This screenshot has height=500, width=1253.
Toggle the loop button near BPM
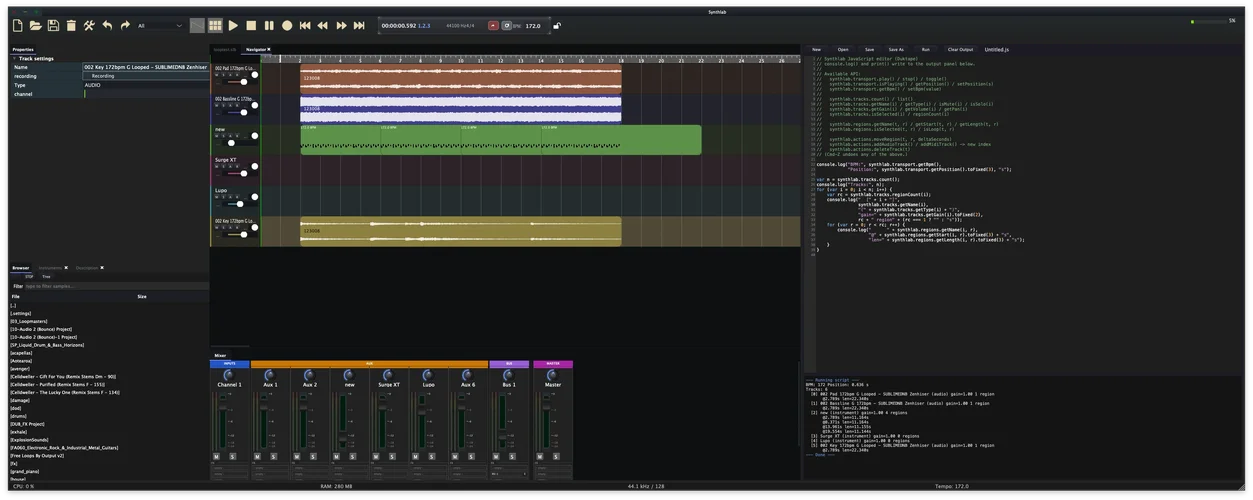coord(506,26)
